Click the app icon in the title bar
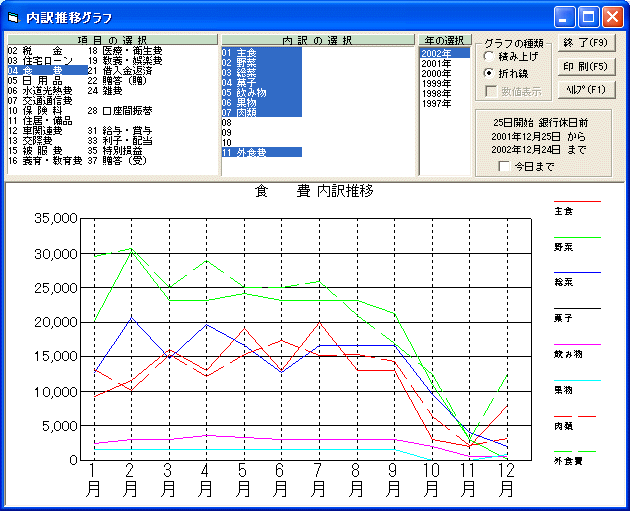The image size is (630, 511). (x=13, y=17)
